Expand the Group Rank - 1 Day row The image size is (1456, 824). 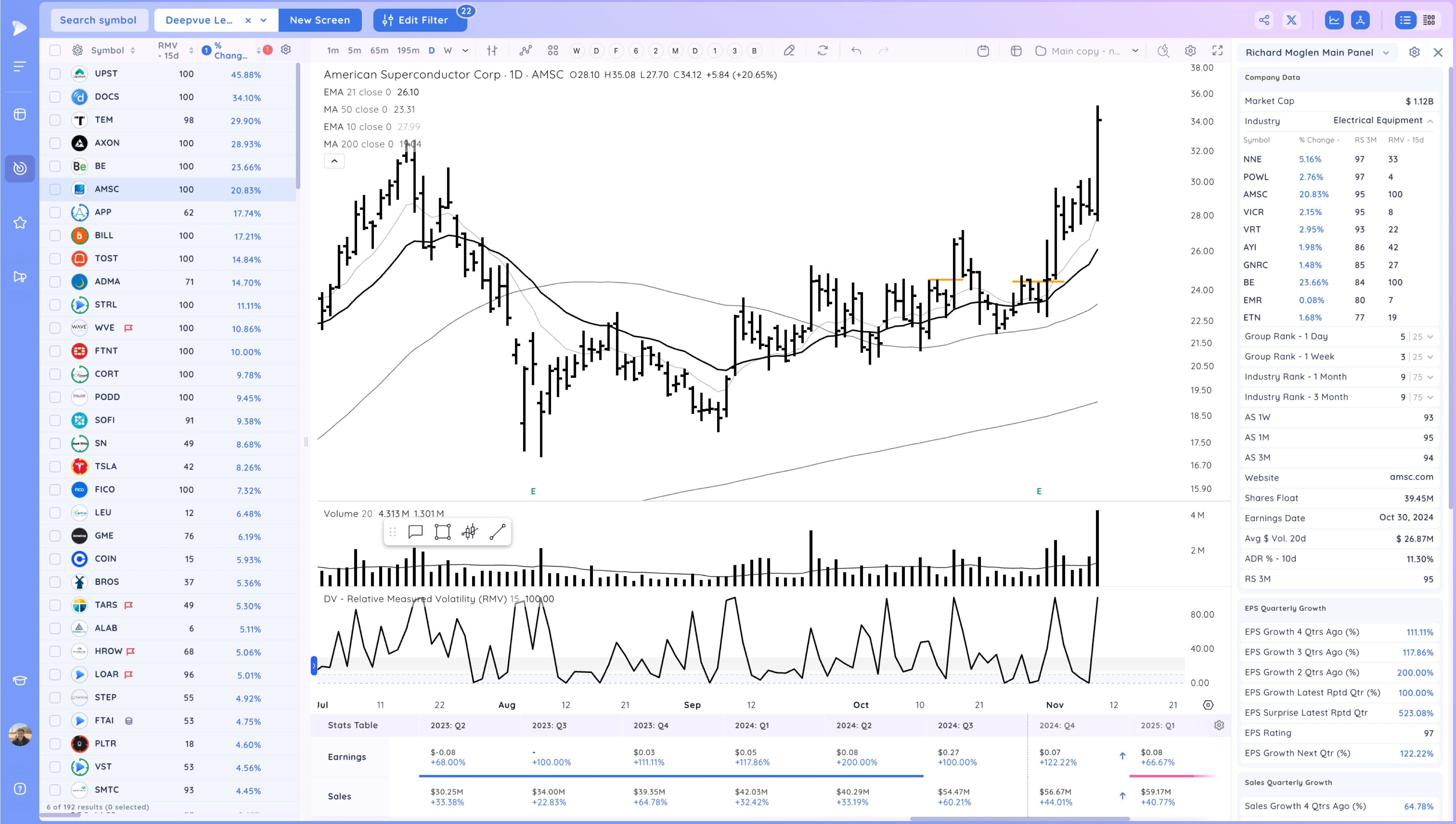coord(1430,337)
